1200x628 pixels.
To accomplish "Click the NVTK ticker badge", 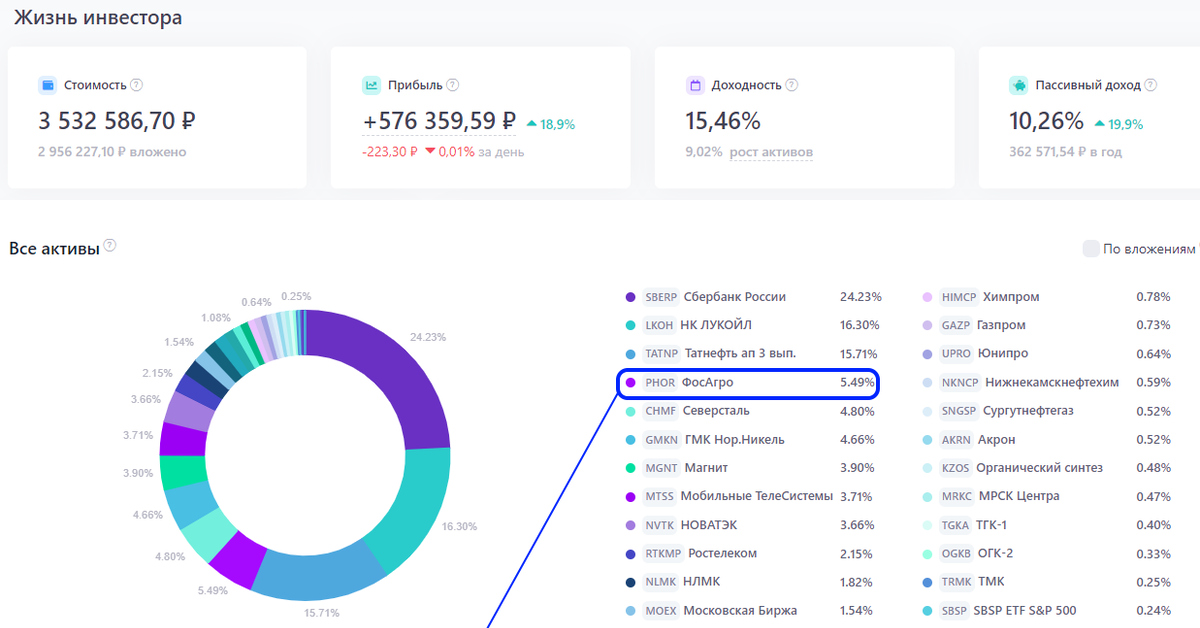I will 661,525.
